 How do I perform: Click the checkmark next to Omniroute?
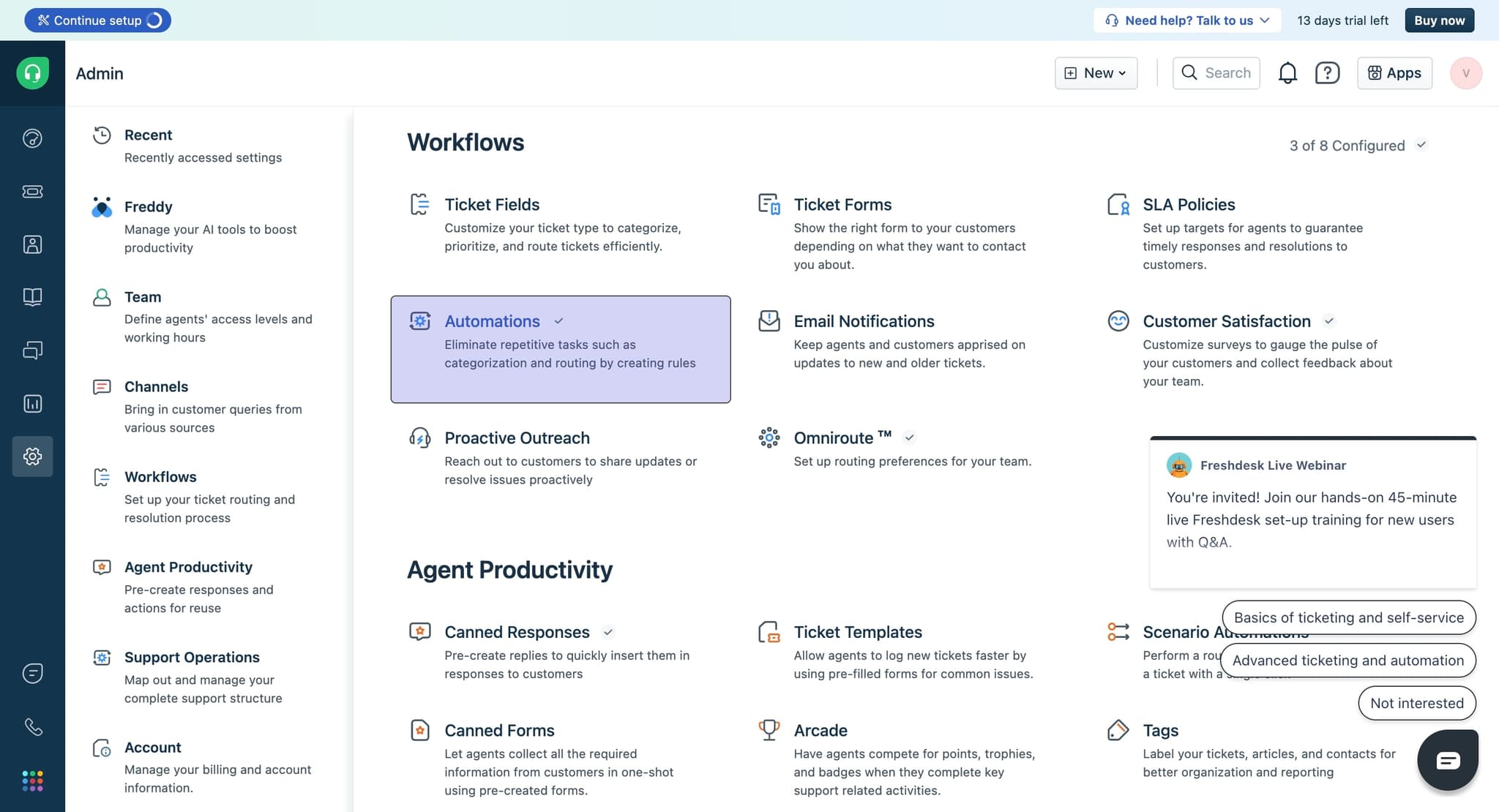(909, 437)
